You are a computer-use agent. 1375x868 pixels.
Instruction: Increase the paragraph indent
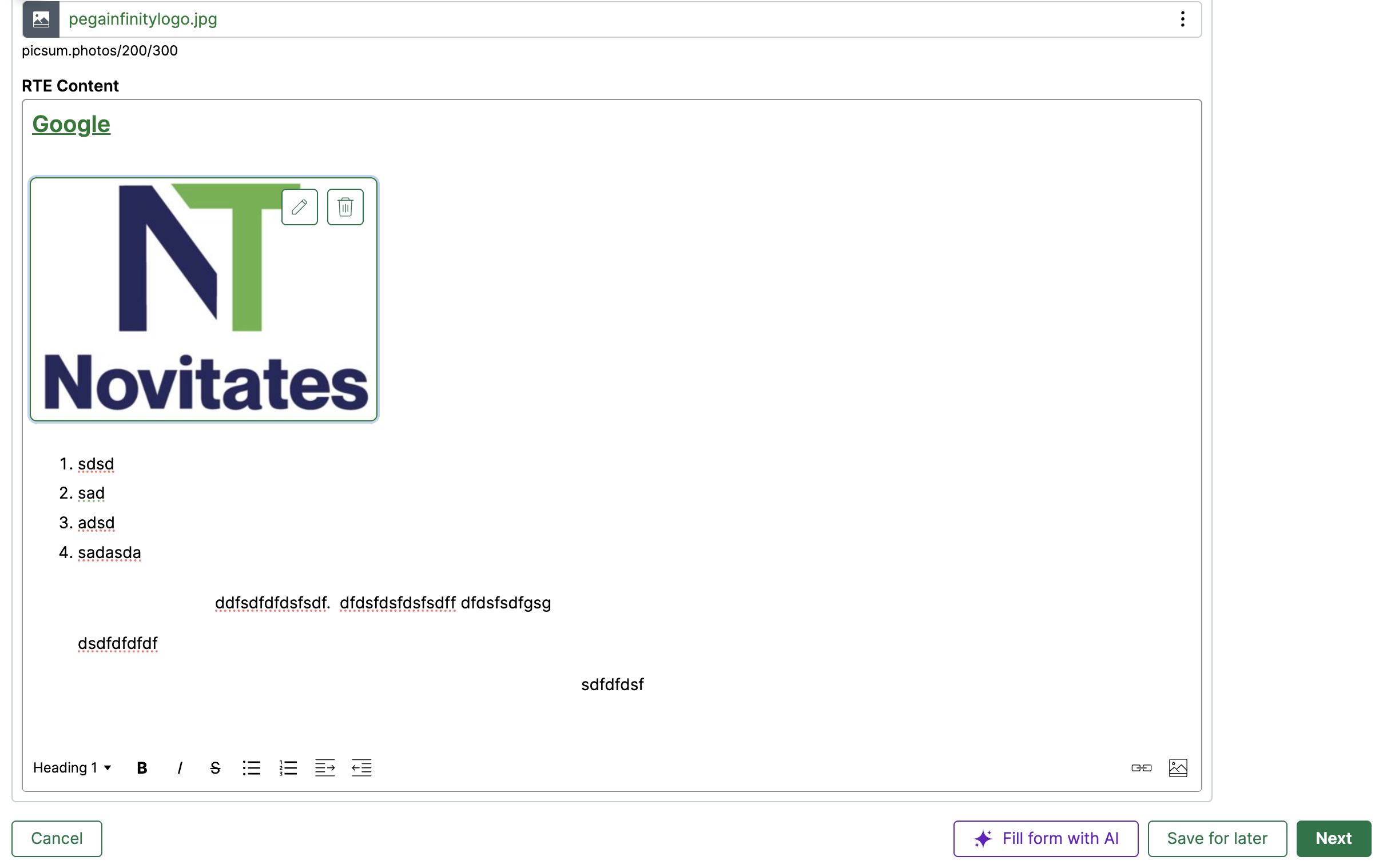(324, 768)
